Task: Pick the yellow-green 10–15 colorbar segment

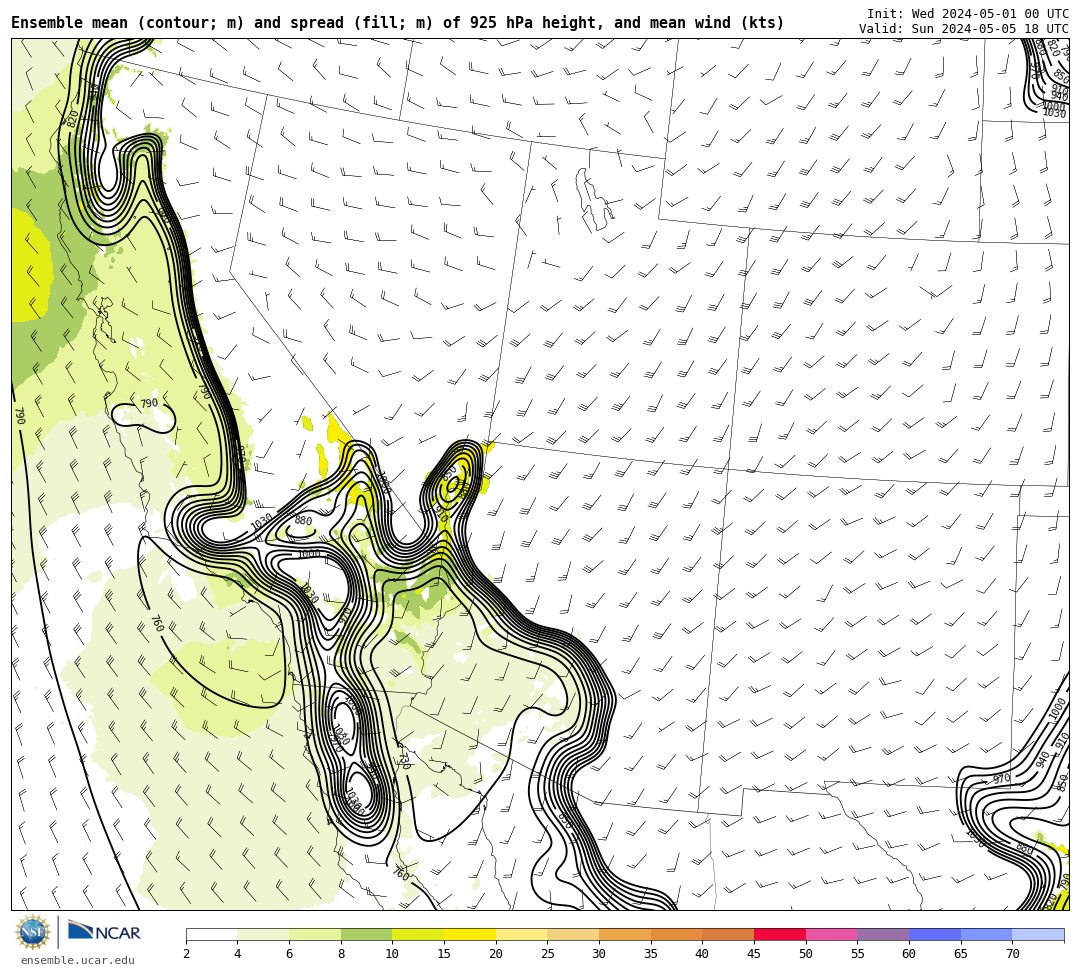Action: coord(418,934)
